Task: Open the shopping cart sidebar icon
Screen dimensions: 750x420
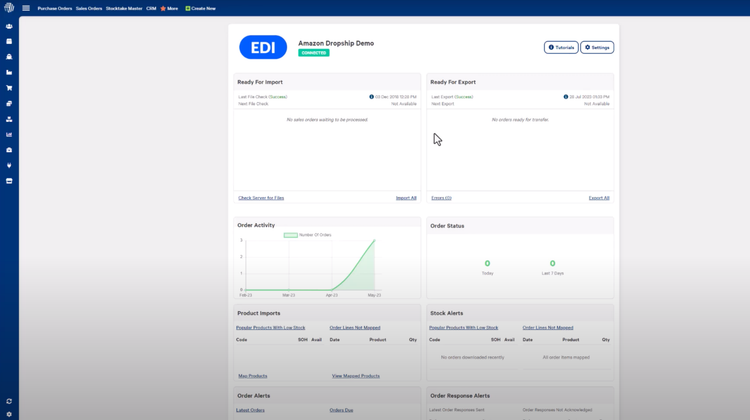Action: pos(9,88)
